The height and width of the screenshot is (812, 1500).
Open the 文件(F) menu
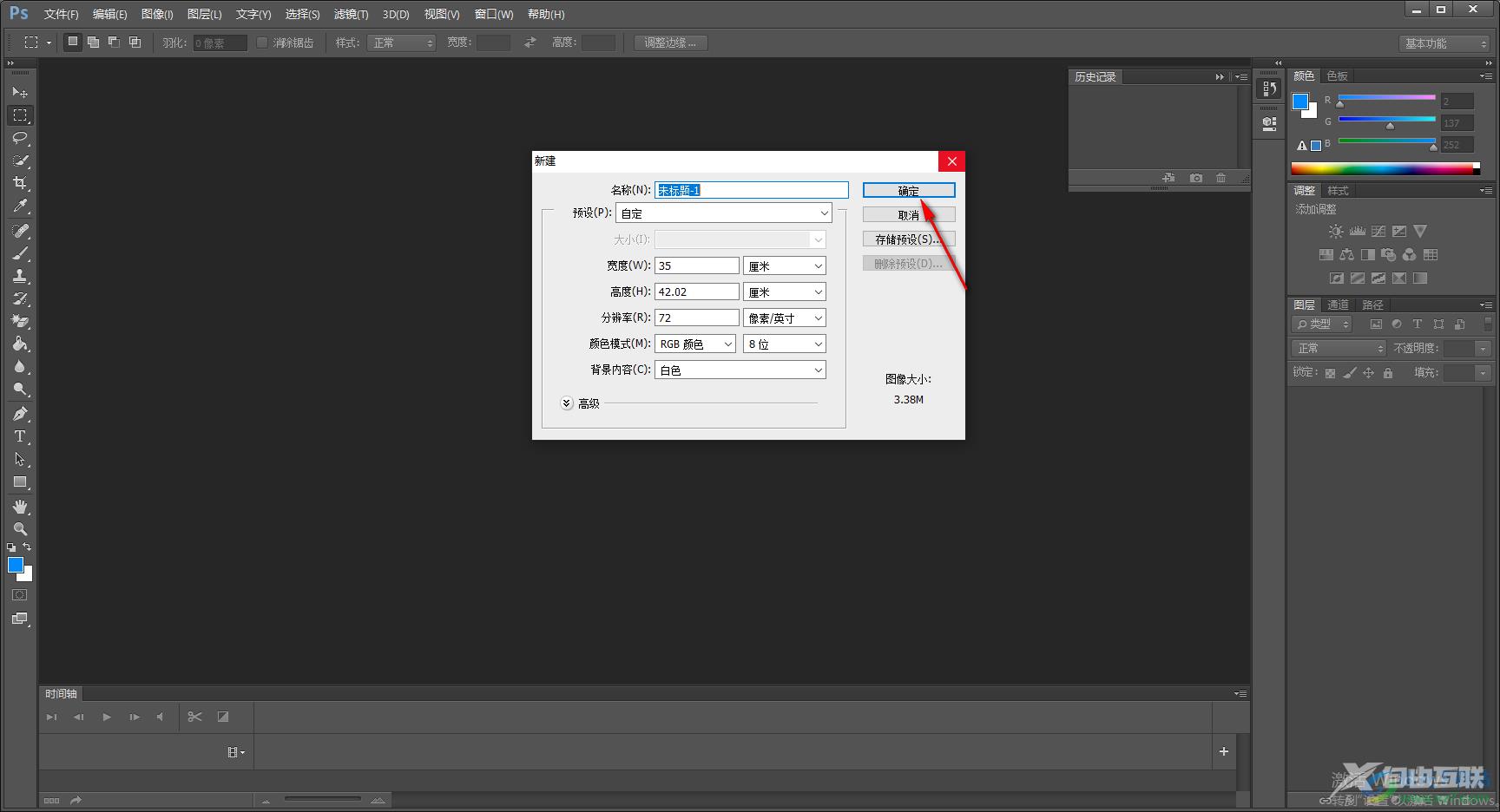coord(61,15)
